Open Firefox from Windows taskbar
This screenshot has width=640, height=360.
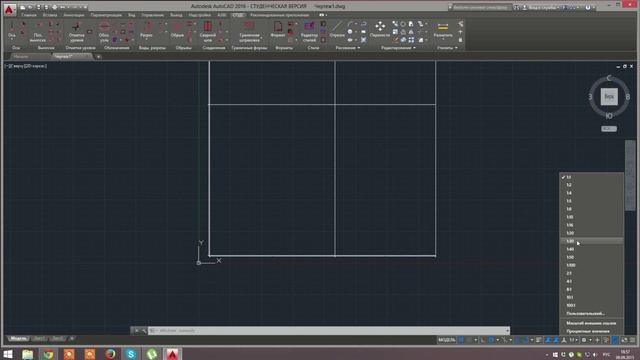click(110, 354)
